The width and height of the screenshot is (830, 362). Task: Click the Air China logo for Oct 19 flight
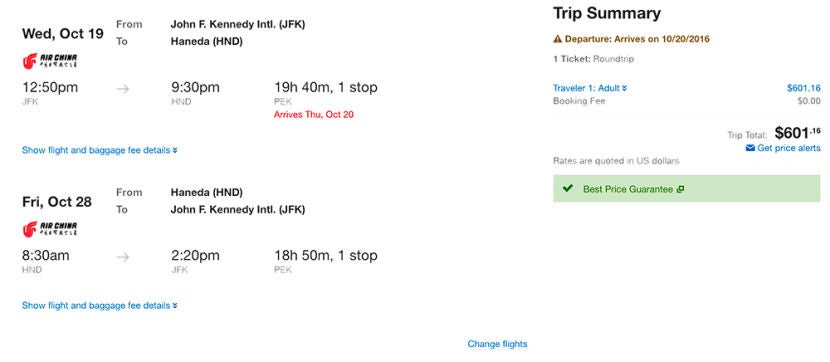pos(50,61)
